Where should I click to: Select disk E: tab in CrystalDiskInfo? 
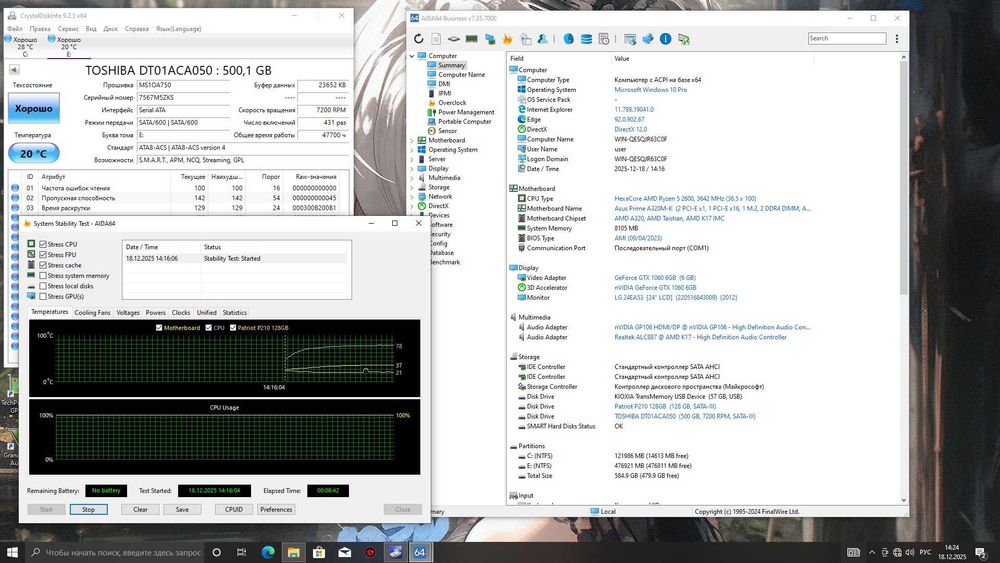(68, 47)
